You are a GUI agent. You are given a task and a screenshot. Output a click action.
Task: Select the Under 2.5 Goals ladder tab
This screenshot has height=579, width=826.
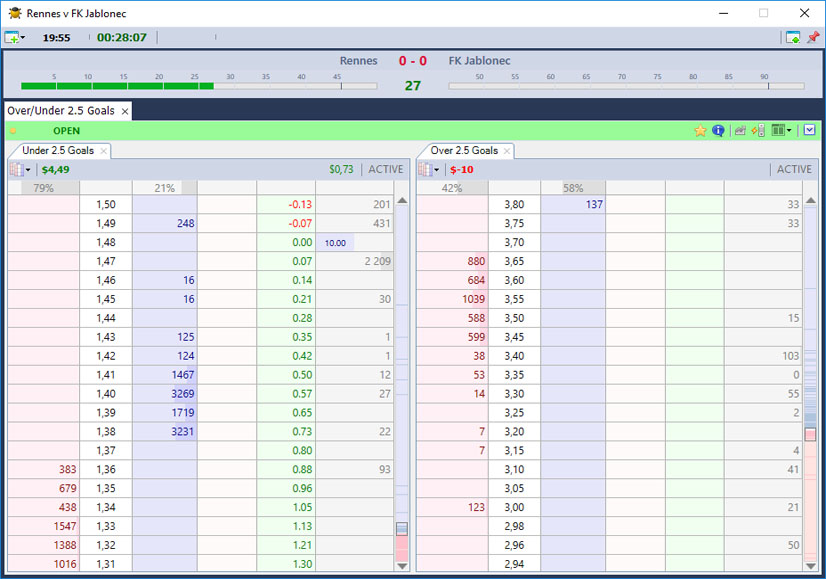[58, 150]
